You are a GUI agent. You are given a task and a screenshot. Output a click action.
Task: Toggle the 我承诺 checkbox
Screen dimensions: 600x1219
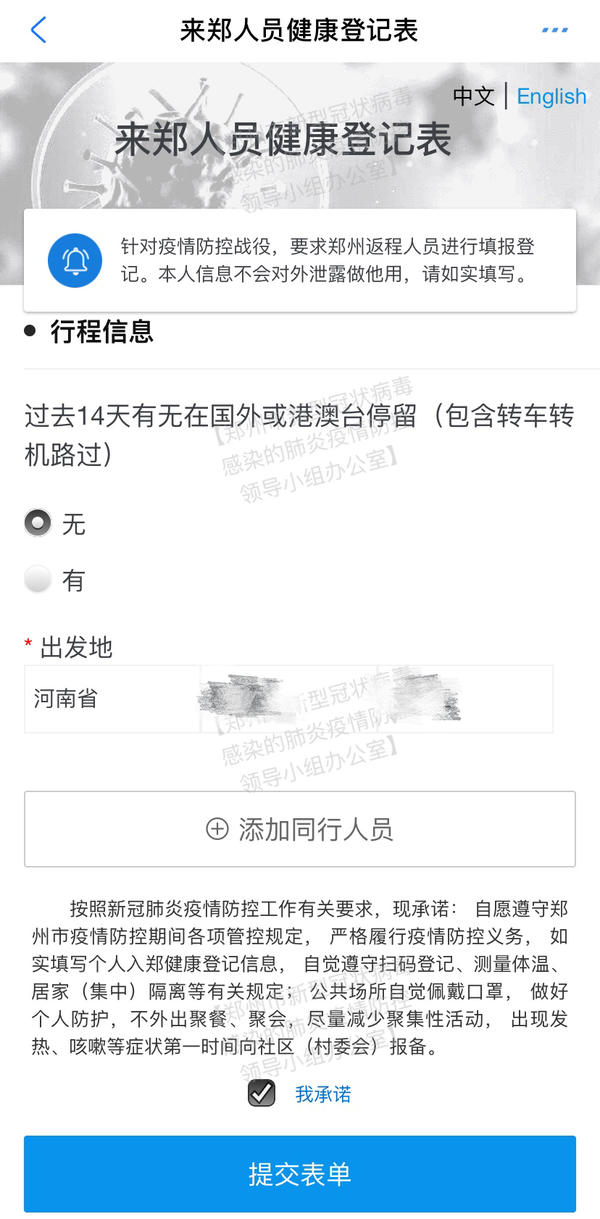262,1093
